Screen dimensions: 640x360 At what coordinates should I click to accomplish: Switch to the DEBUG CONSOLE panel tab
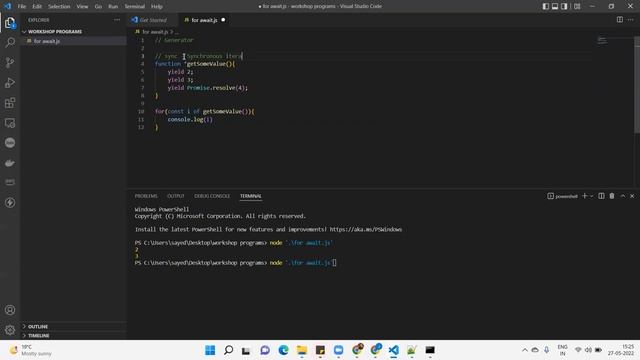point(212,196)
